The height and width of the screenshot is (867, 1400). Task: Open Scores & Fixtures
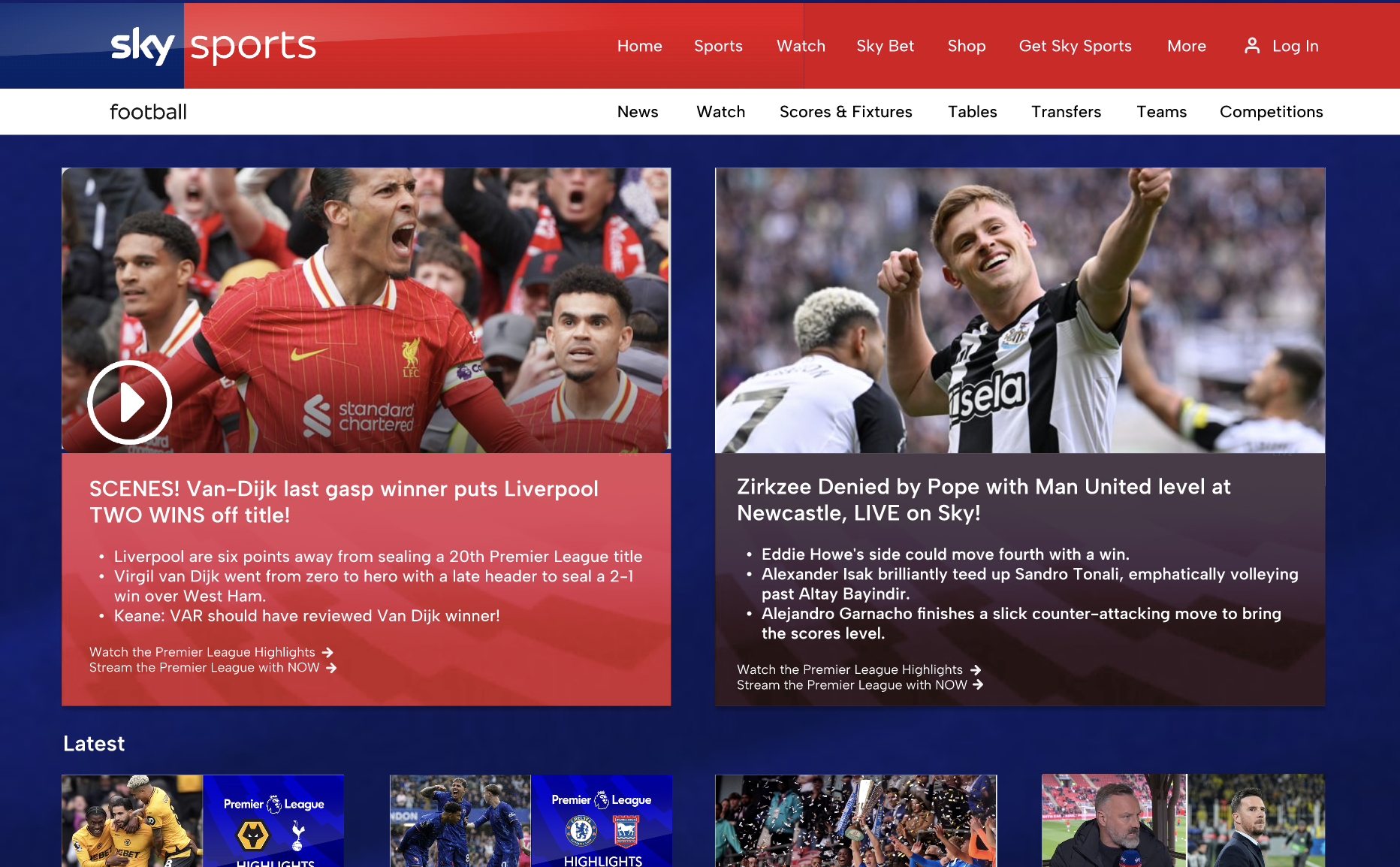tap(846, 112)
